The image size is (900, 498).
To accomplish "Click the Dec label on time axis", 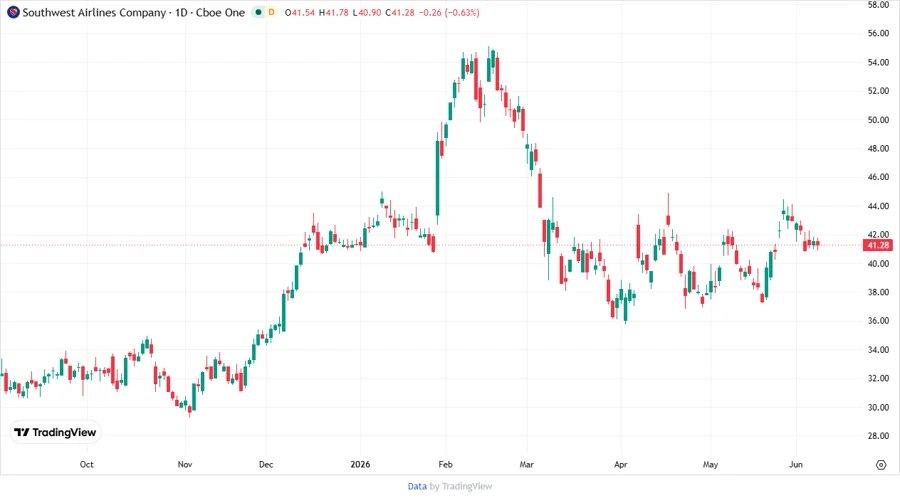I will coord(266,464).
